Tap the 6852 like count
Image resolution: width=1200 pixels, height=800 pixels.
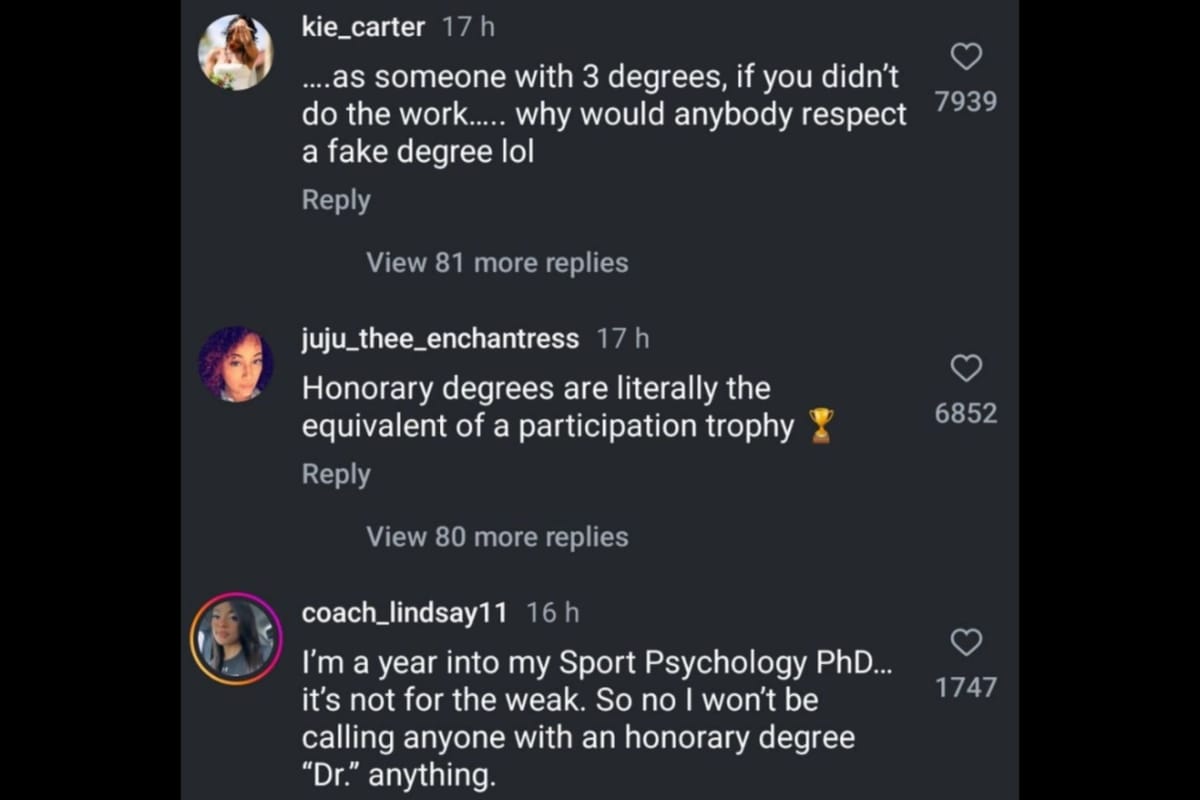966,413
